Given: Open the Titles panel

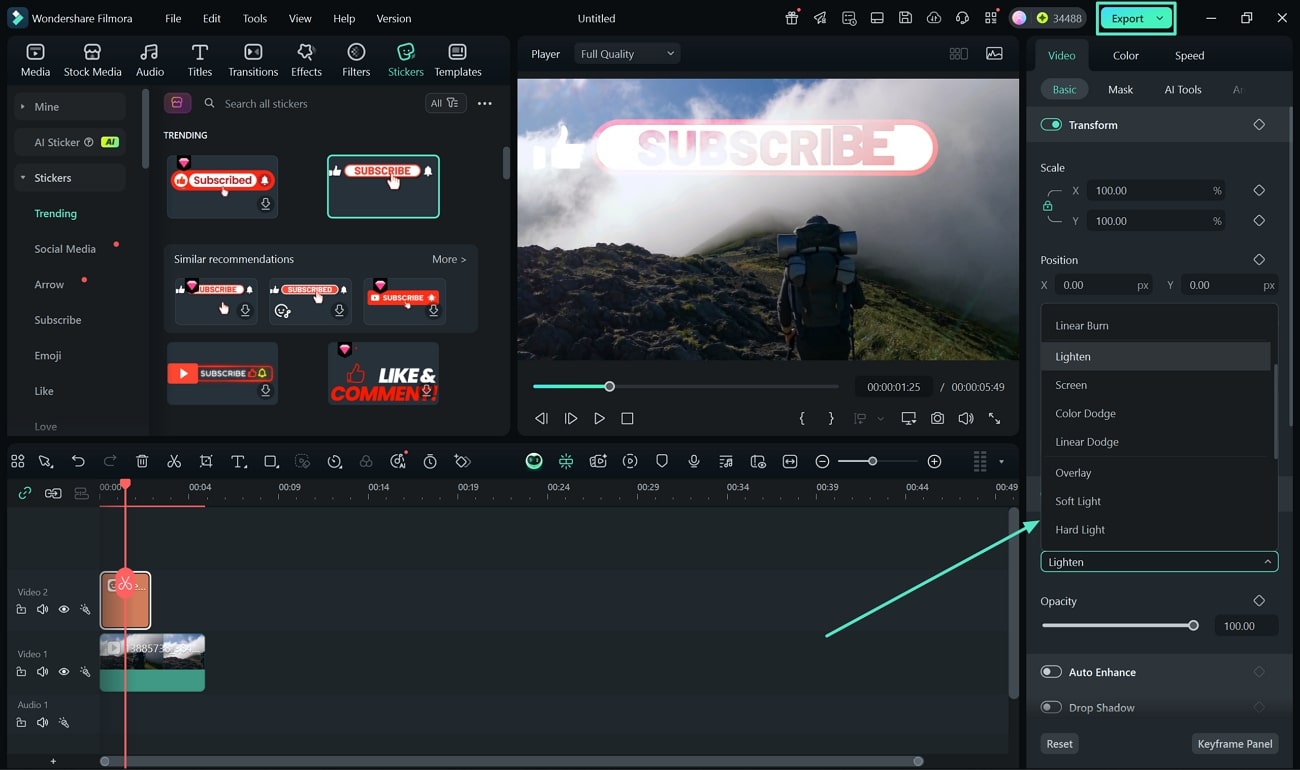Looking at the screenshot, I should coord(200,60).
